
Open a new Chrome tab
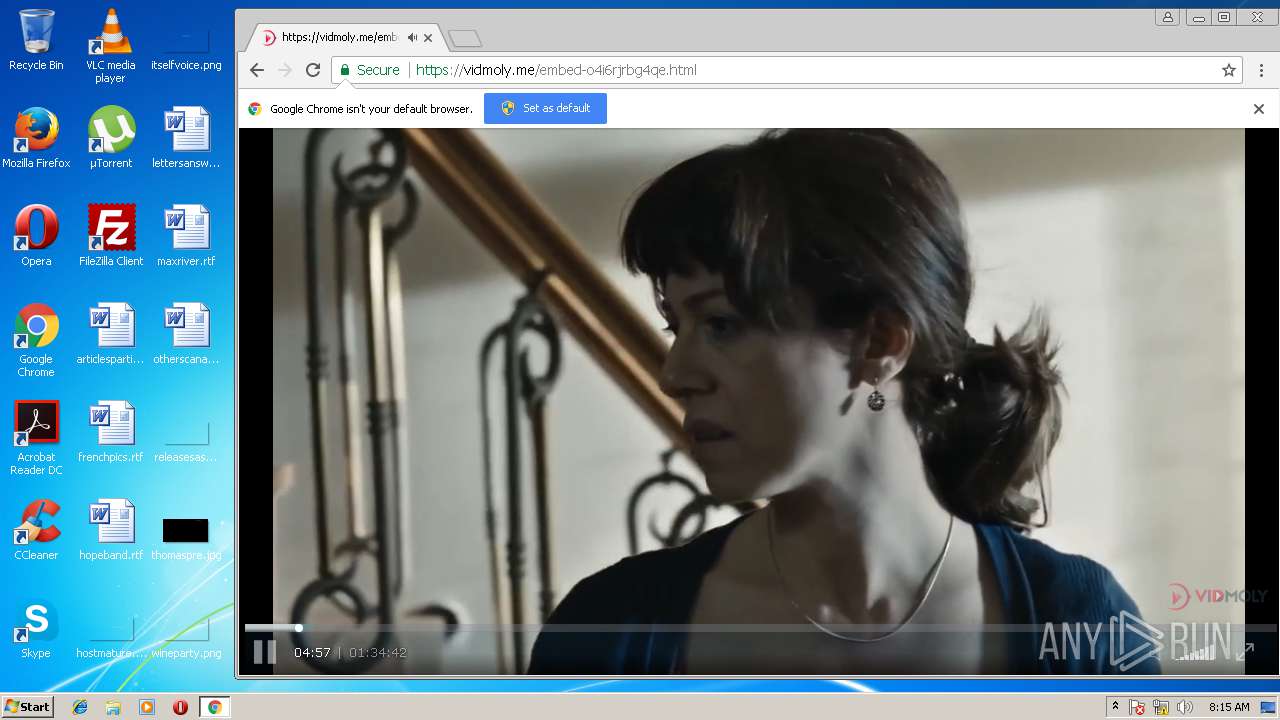tap(465, 39)
